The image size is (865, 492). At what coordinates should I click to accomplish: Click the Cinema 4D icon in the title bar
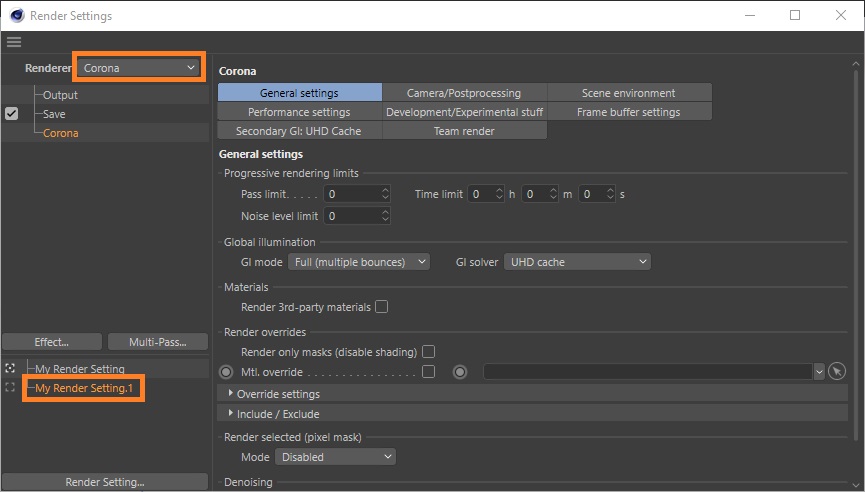[x=16, y=16]
